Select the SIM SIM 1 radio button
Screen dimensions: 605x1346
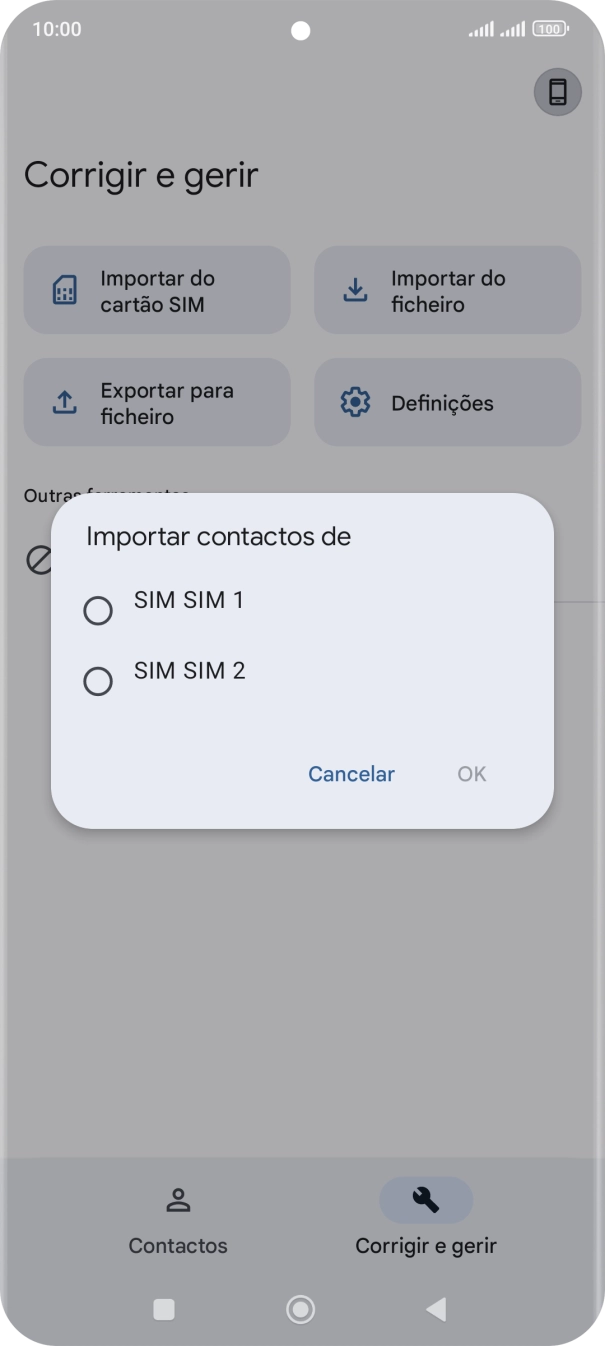[x=98, y=610]
